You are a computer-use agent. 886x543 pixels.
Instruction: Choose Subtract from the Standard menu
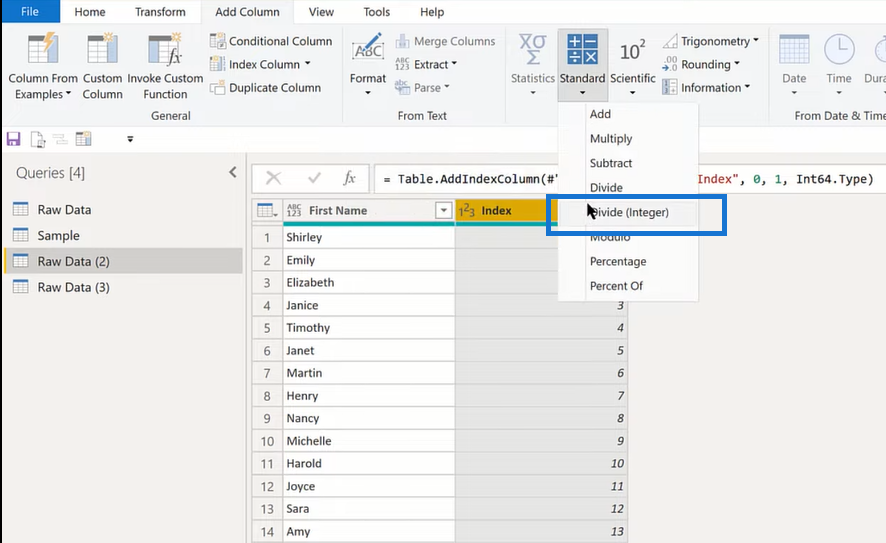628,163
